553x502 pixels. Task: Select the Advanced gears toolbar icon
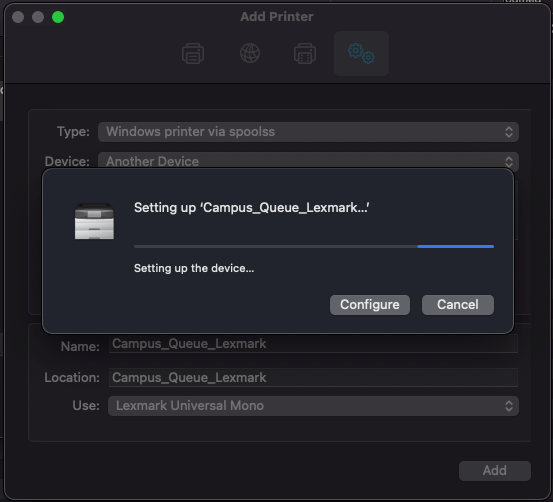[x=361, y=54]
